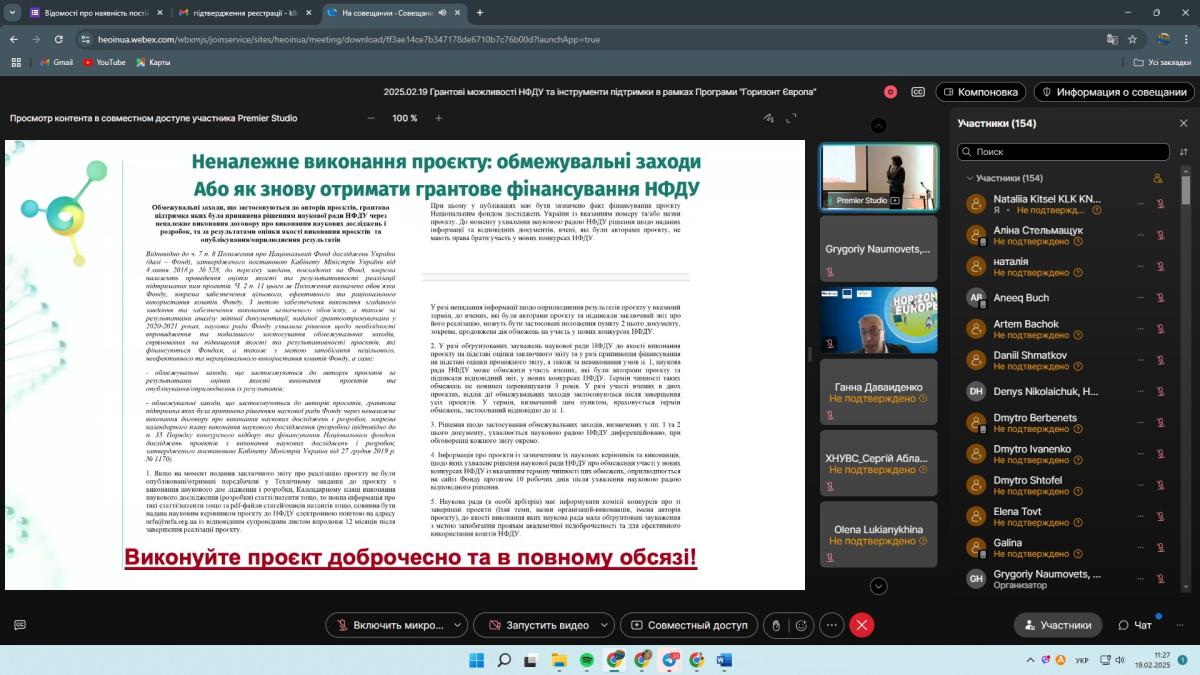1200x675 pixels.
Task: Open the raise hand gesture control
Action: 776,625
